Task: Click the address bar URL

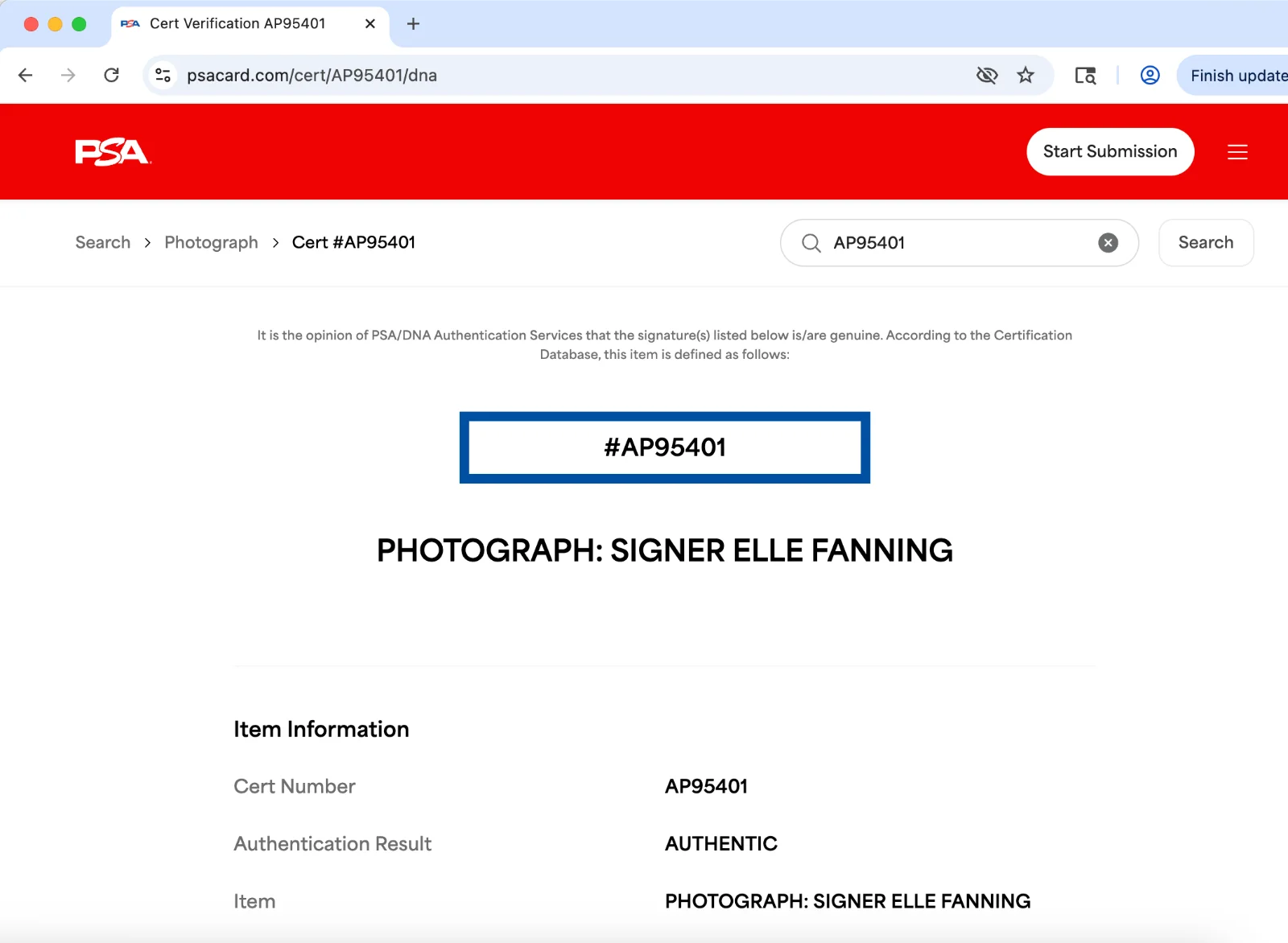Action: click(x=312, y=75)
